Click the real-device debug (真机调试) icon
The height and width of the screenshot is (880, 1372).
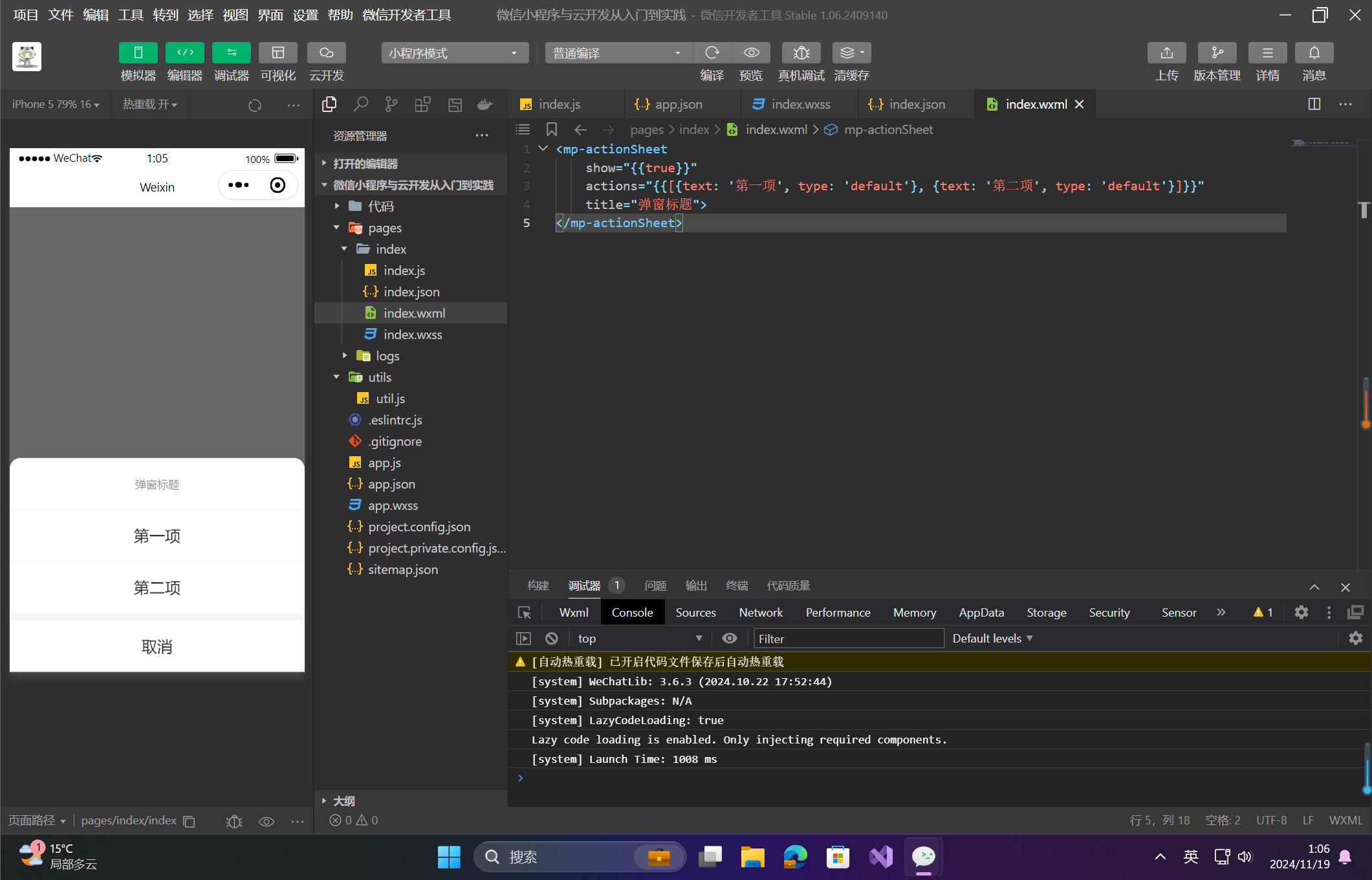801,53
